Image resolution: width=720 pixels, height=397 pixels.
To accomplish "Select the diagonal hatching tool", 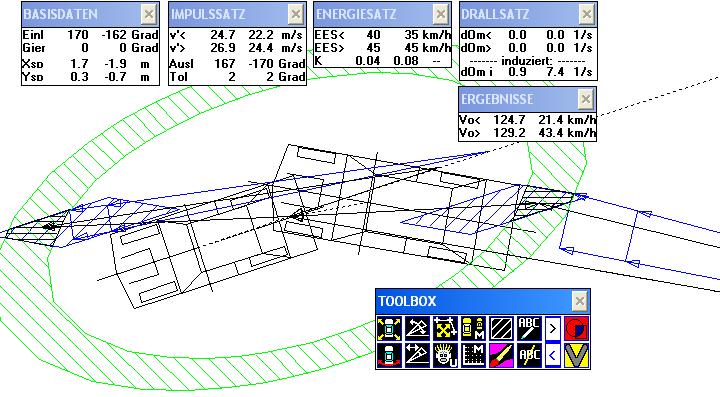I will pos(501,328).
